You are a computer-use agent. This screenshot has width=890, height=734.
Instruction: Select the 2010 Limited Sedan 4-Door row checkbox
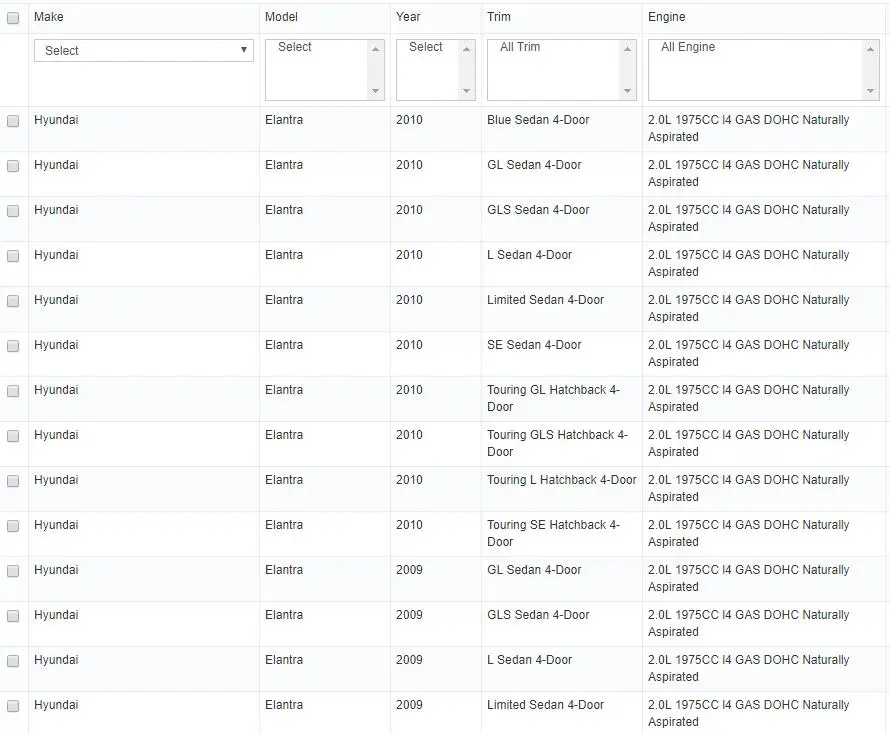(12, 301)
